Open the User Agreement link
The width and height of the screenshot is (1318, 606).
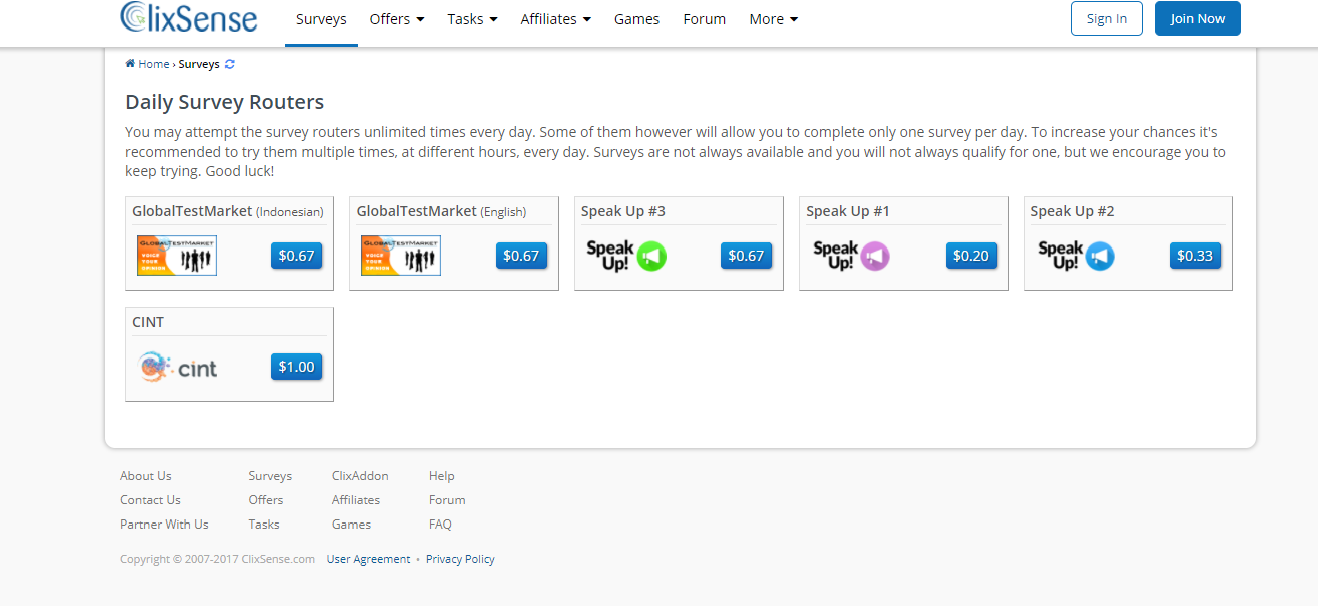pos(368,559)
